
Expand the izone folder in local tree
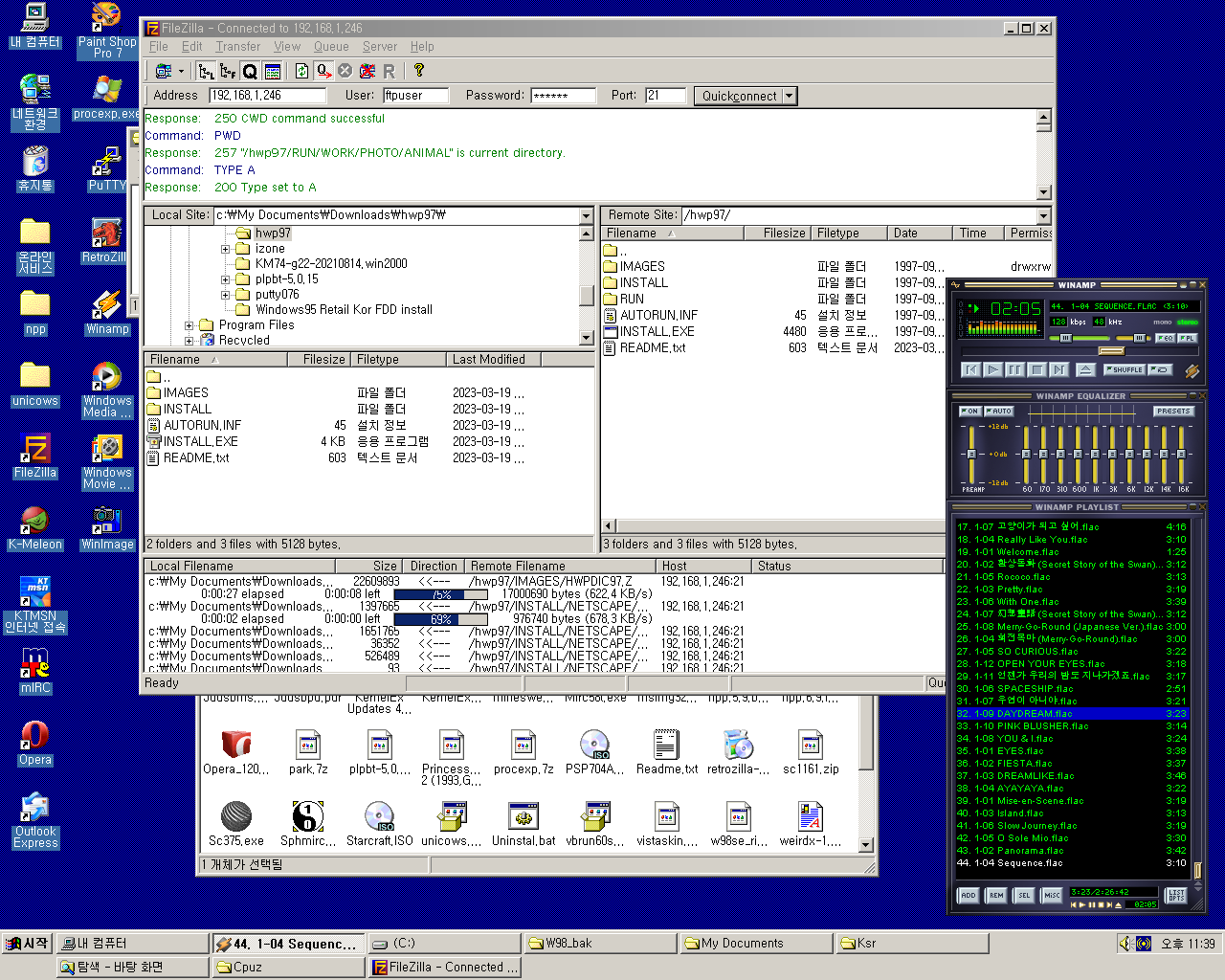click(226, 249)
